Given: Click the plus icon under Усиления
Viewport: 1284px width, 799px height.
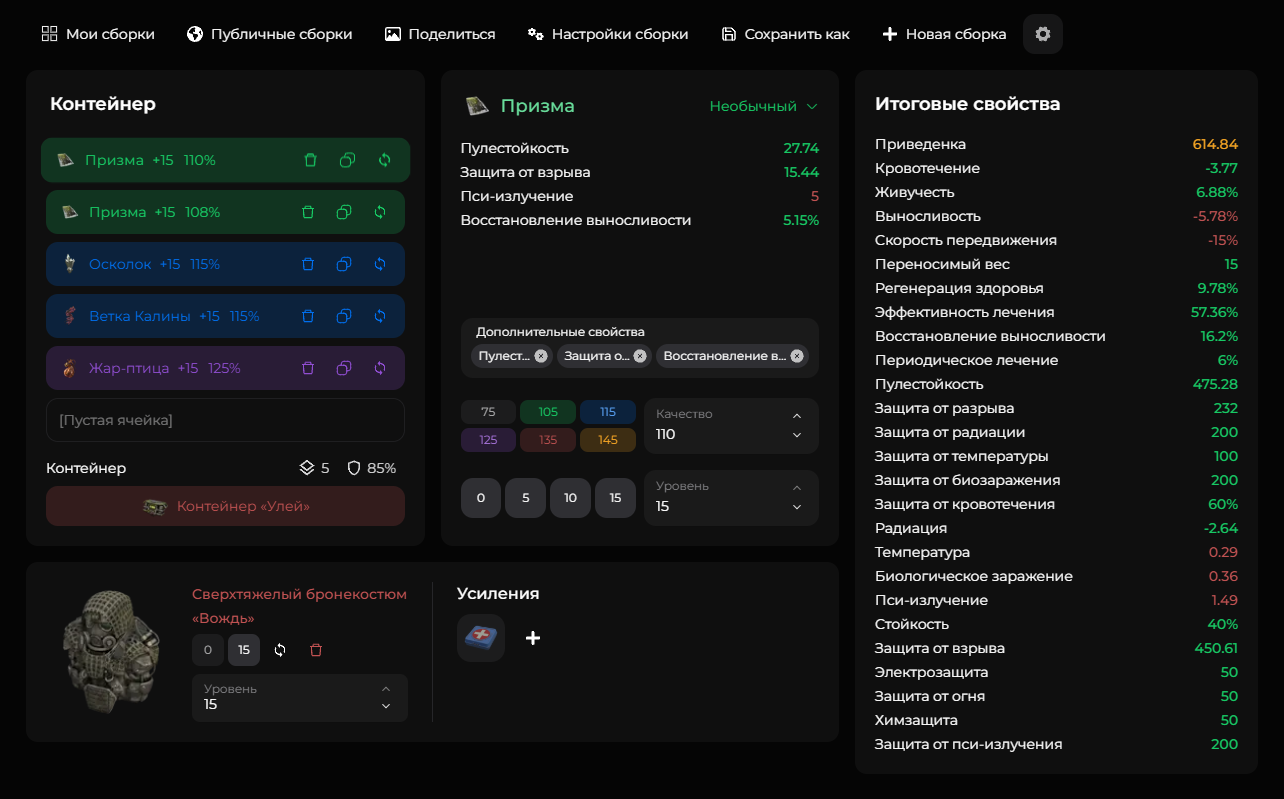Looking at the screenshot, I should (x=533, y=638).
